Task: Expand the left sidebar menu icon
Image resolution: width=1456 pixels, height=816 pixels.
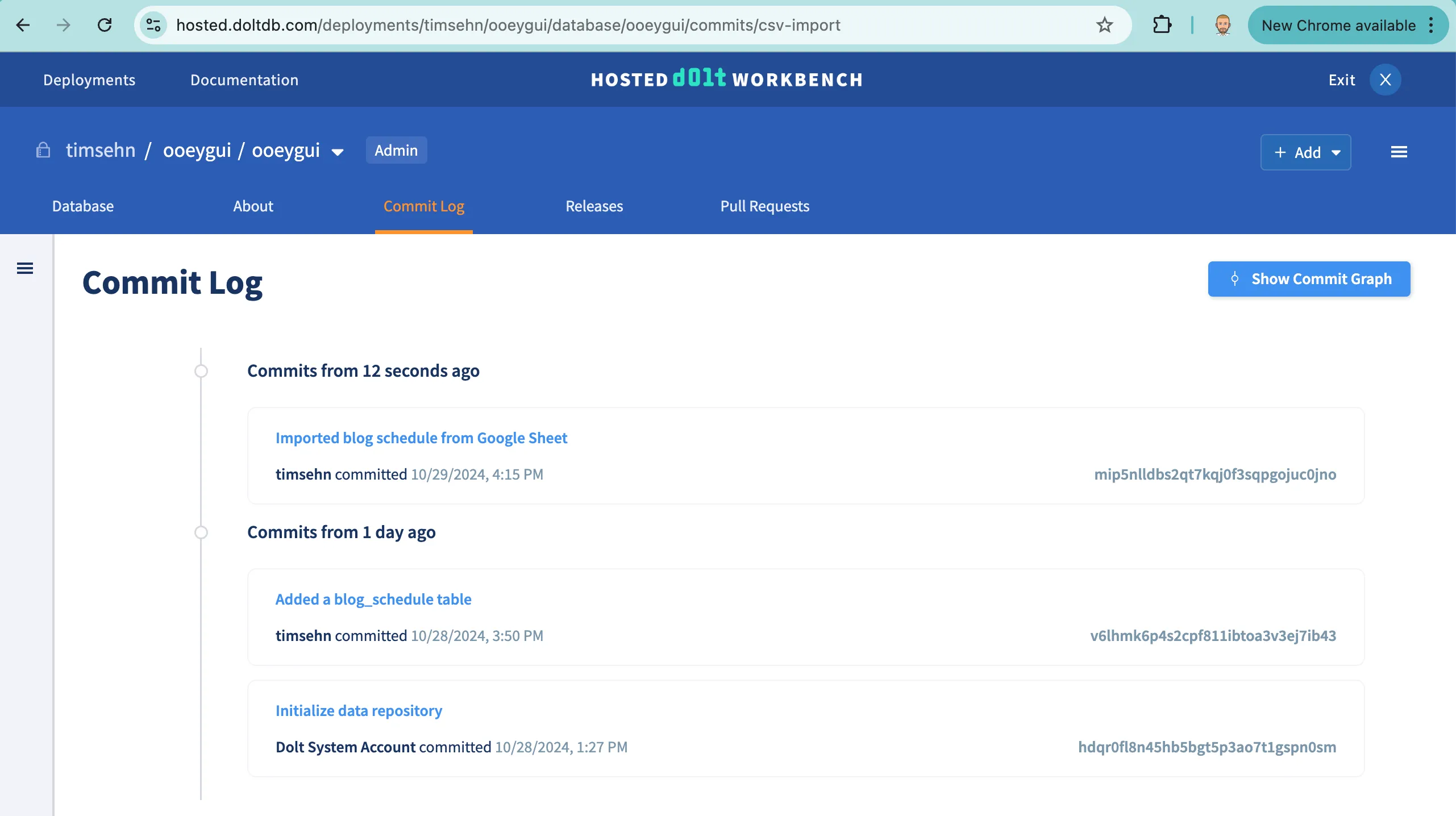Action: [25, 268]
